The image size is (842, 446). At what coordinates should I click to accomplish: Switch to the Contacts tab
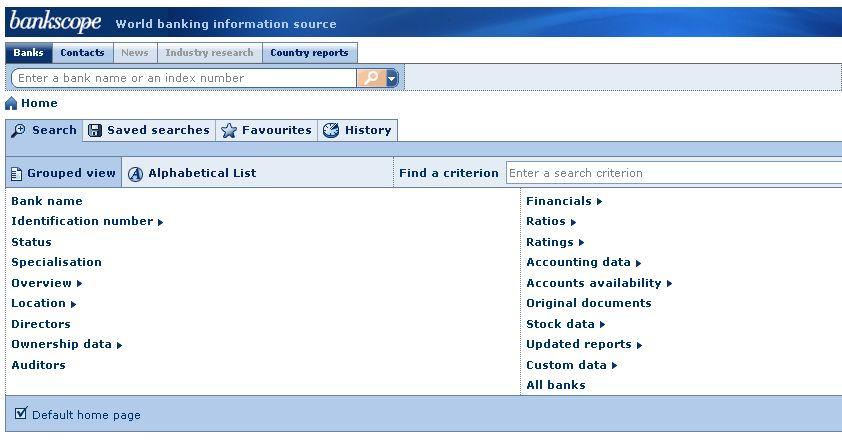[x=83, y=53]
